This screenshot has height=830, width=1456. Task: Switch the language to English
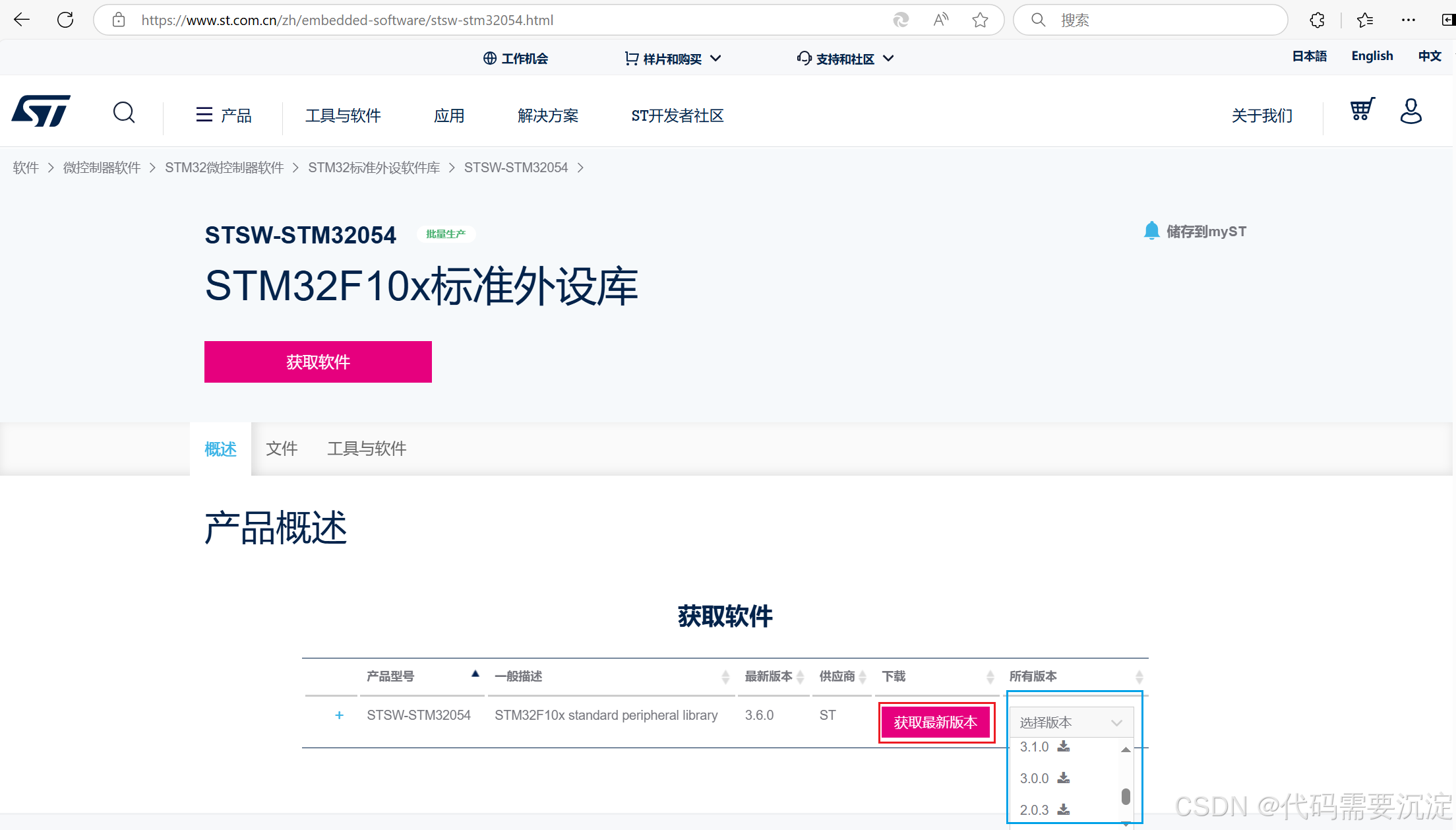click(1372, 56)
